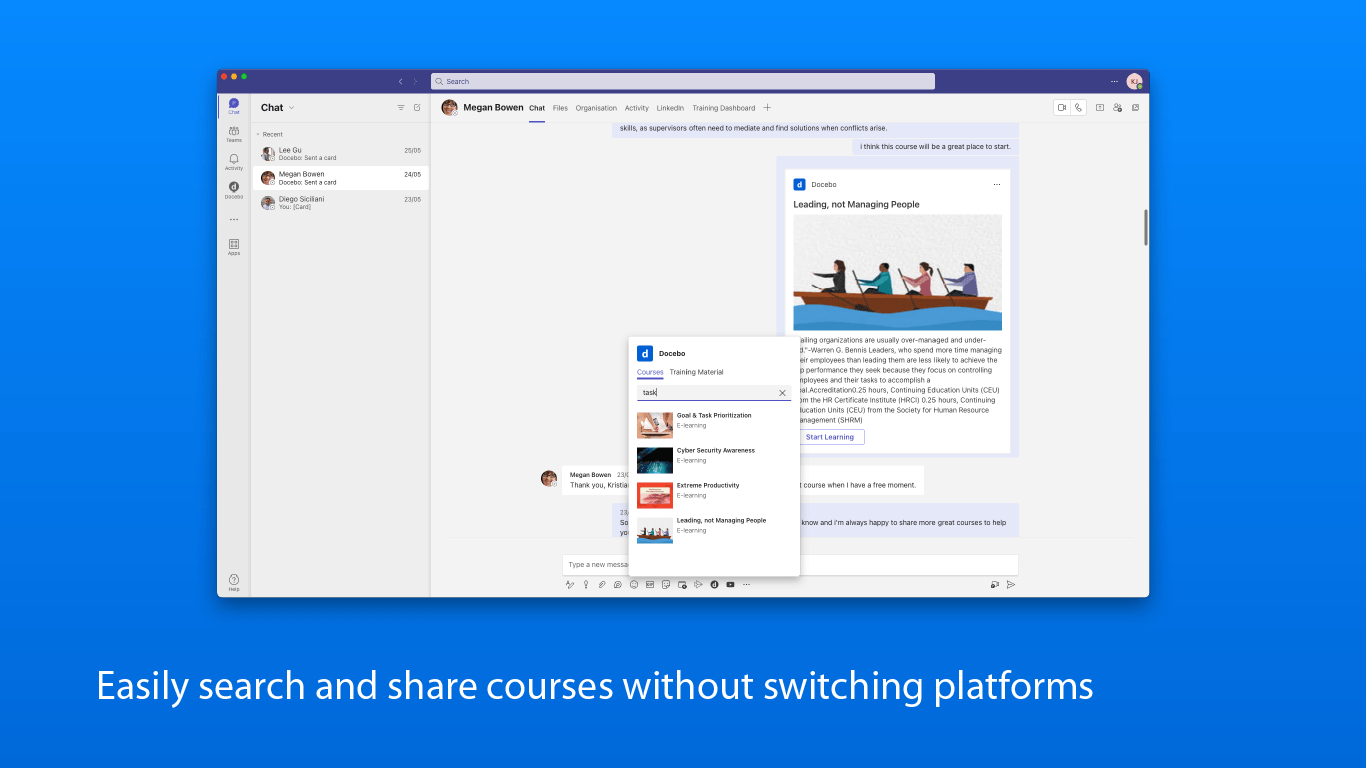The height and width of the screenshot is (768, 1366).
Task: Select the Courses tab in Docebo popup
Action: [x=650, y=372]
